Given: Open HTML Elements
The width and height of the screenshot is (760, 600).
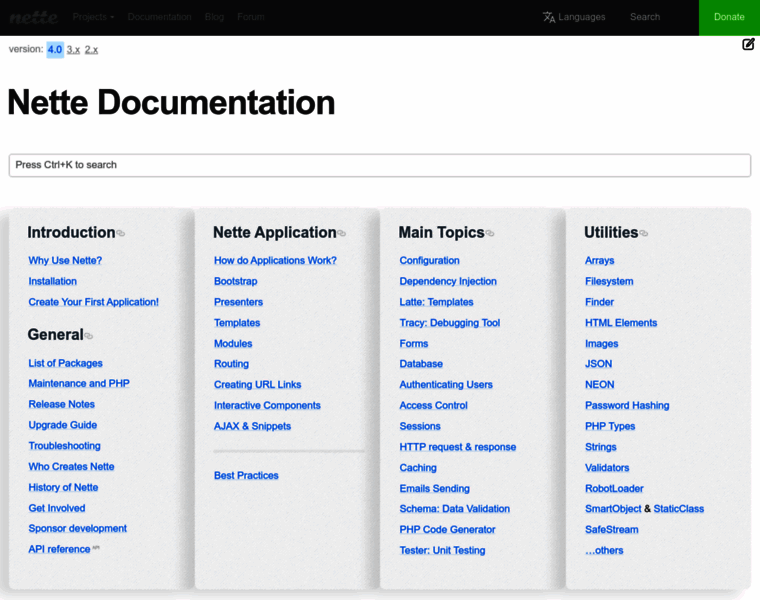Looking at the screenshot, I should click(621, 323).
